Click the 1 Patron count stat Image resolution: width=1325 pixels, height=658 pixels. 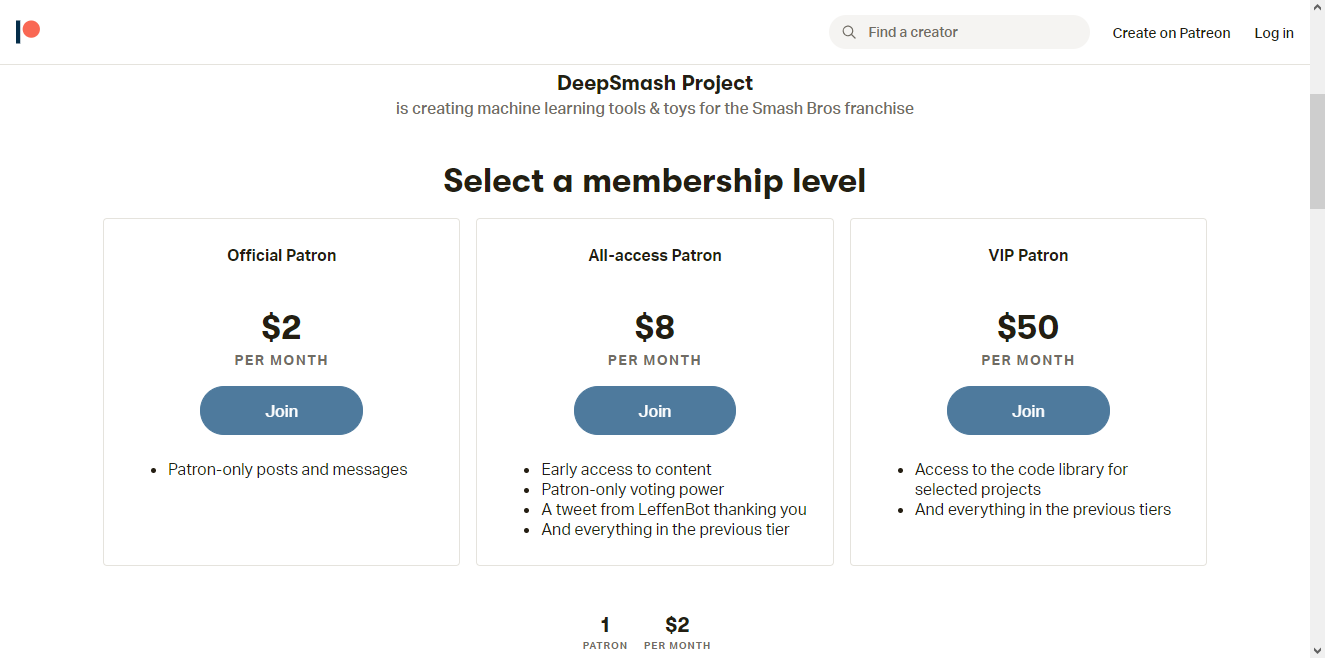pos(605,633)
